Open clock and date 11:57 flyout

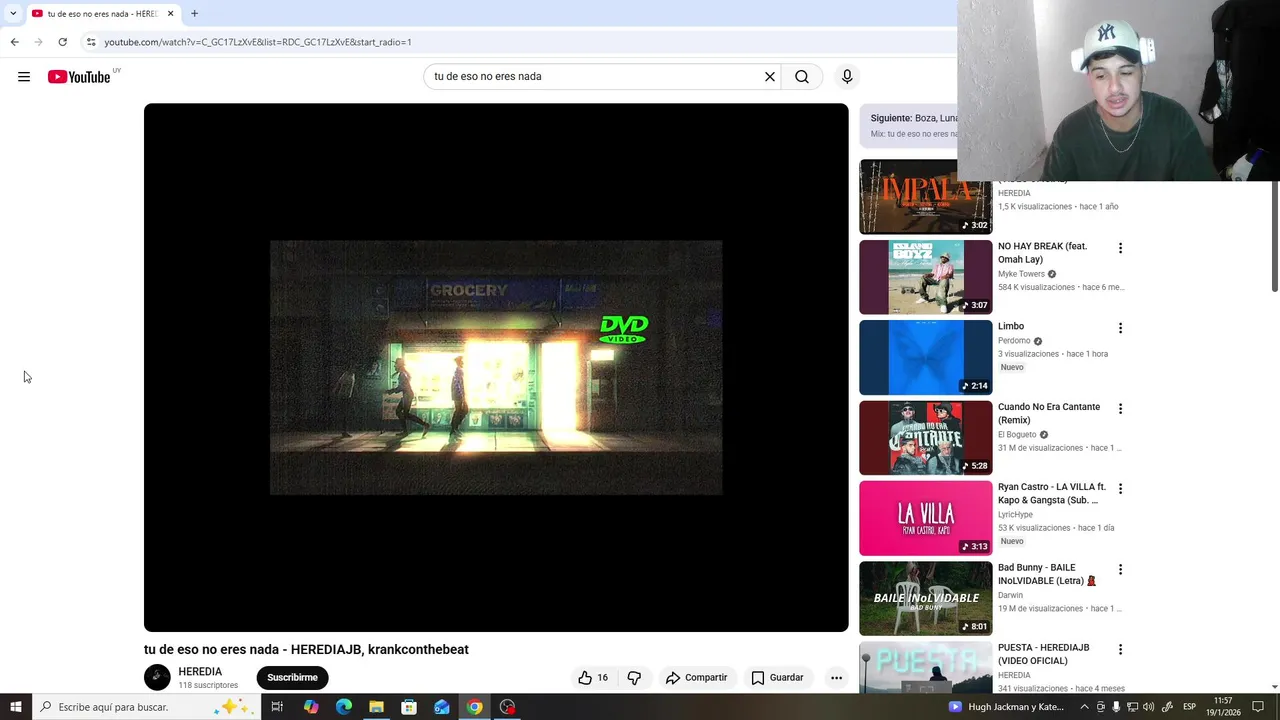[x=1222, y=707]
